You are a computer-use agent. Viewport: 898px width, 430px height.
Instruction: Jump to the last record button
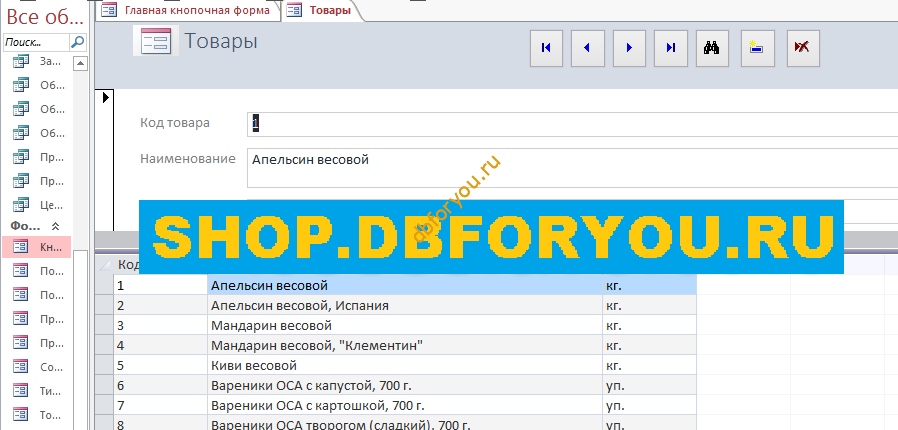[x=671, y=48]
